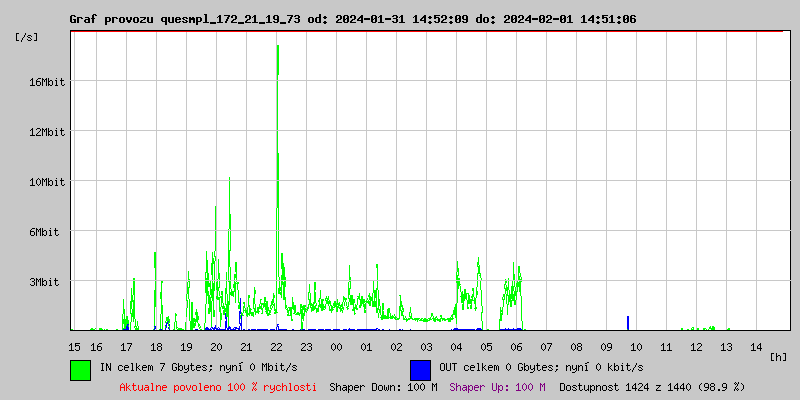Viewport: 800px width, 400px height.
Task: Click the 'Shaper Down: 100 M' label
Action: pos(383,387)
